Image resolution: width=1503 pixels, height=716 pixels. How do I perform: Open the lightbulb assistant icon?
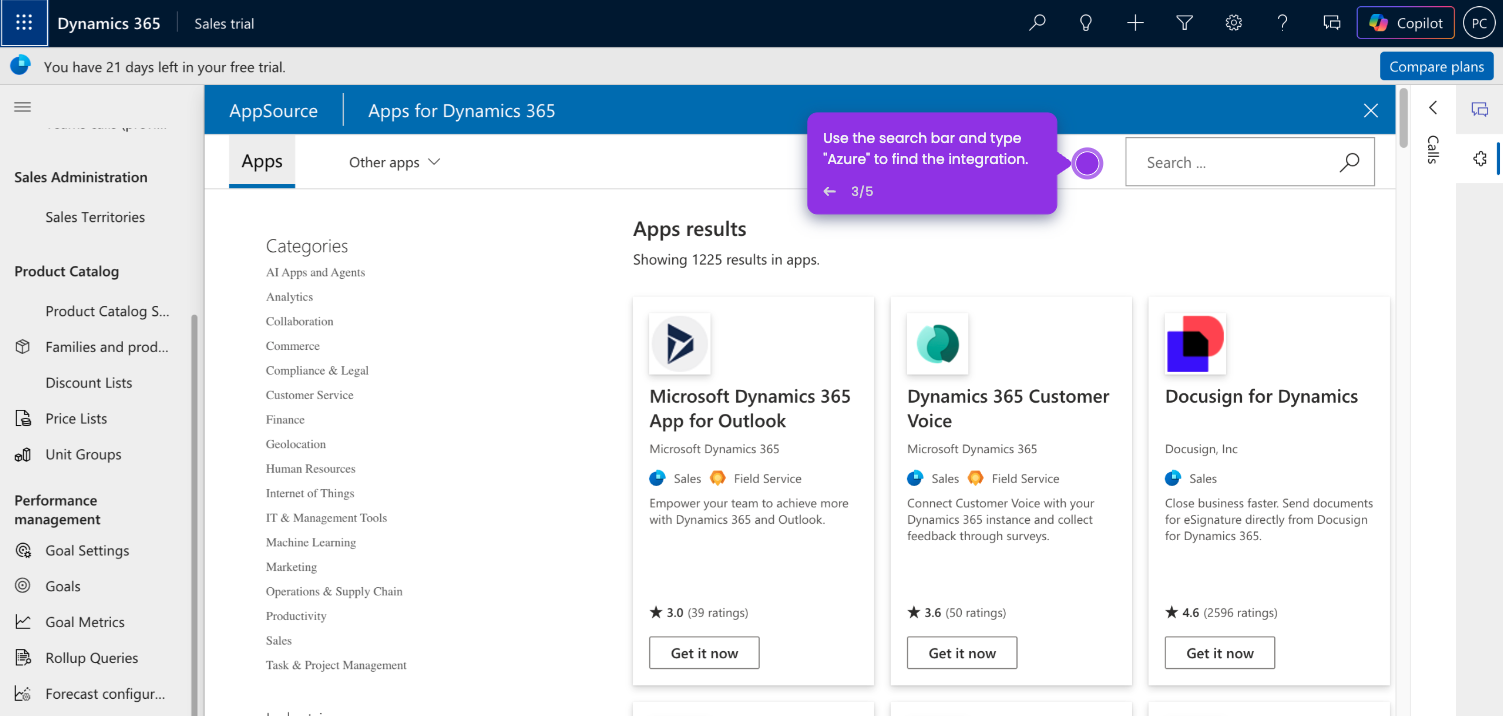[1086, 23]
